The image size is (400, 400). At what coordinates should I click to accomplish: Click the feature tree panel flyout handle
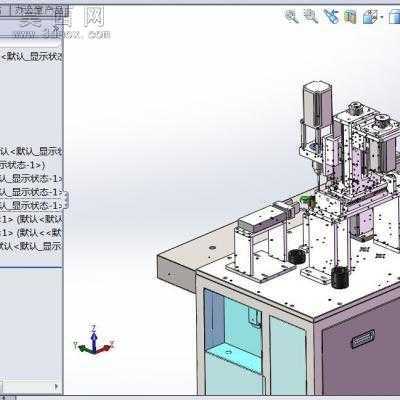pos(66,200)
